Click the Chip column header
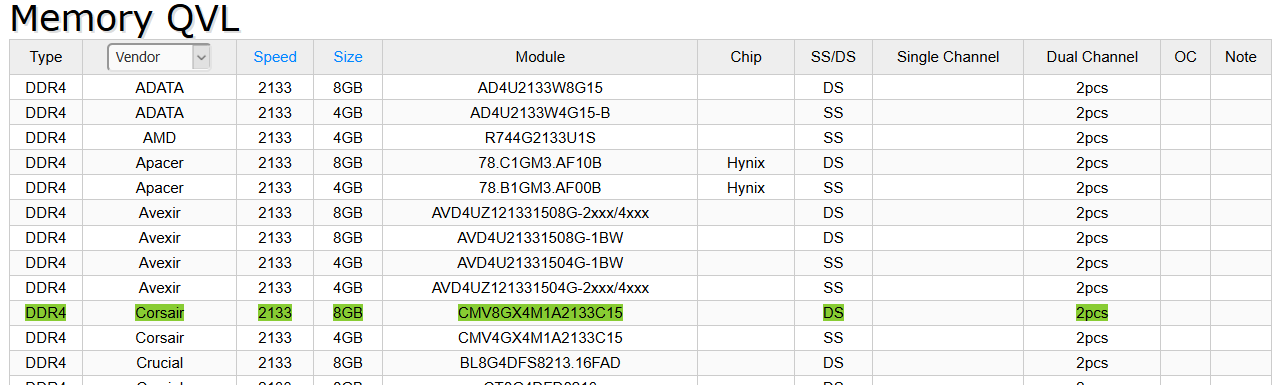Viewport: 1281px width, 385px height. coord(746,57)
